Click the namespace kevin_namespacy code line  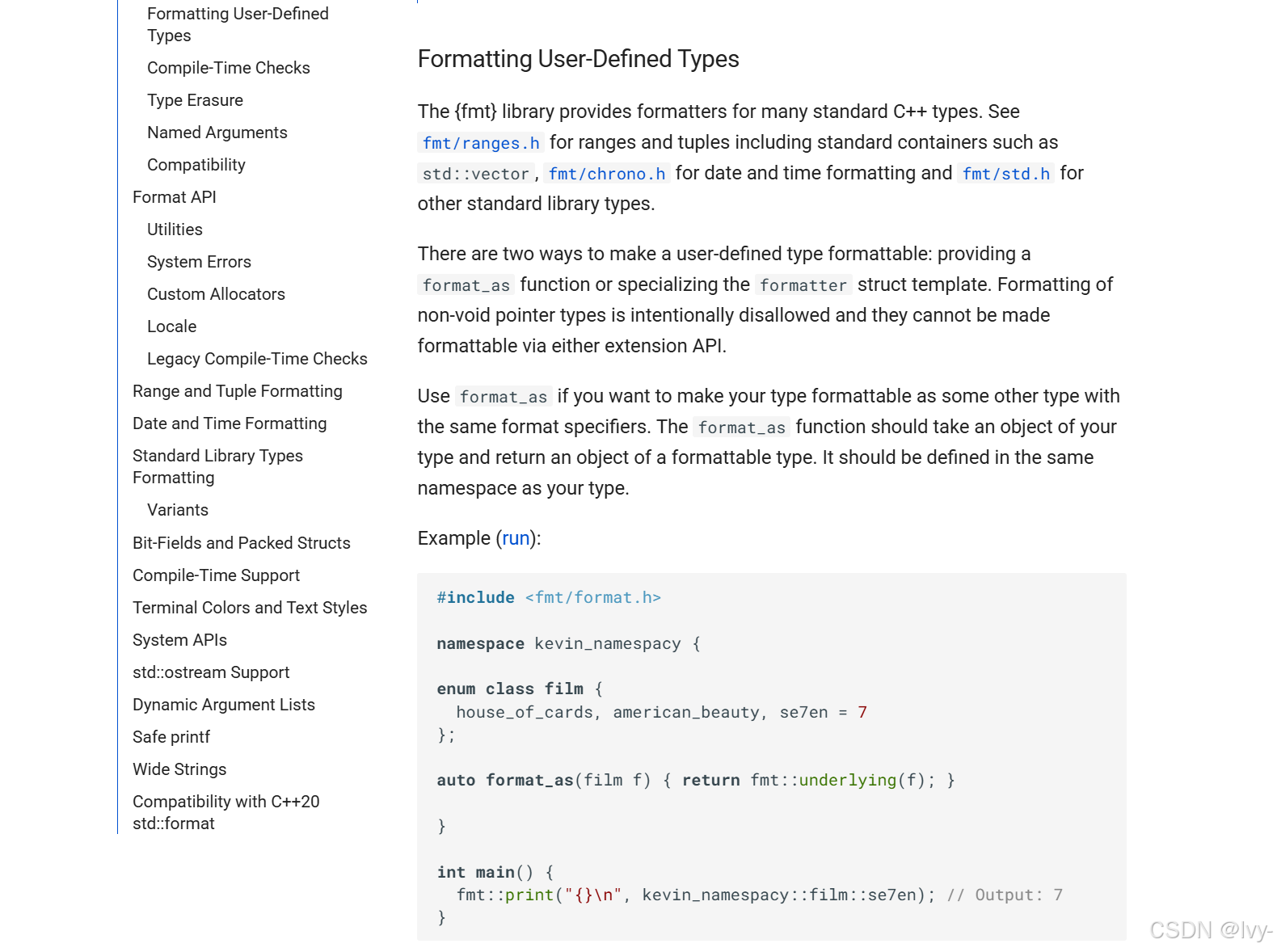pos(569,644)
